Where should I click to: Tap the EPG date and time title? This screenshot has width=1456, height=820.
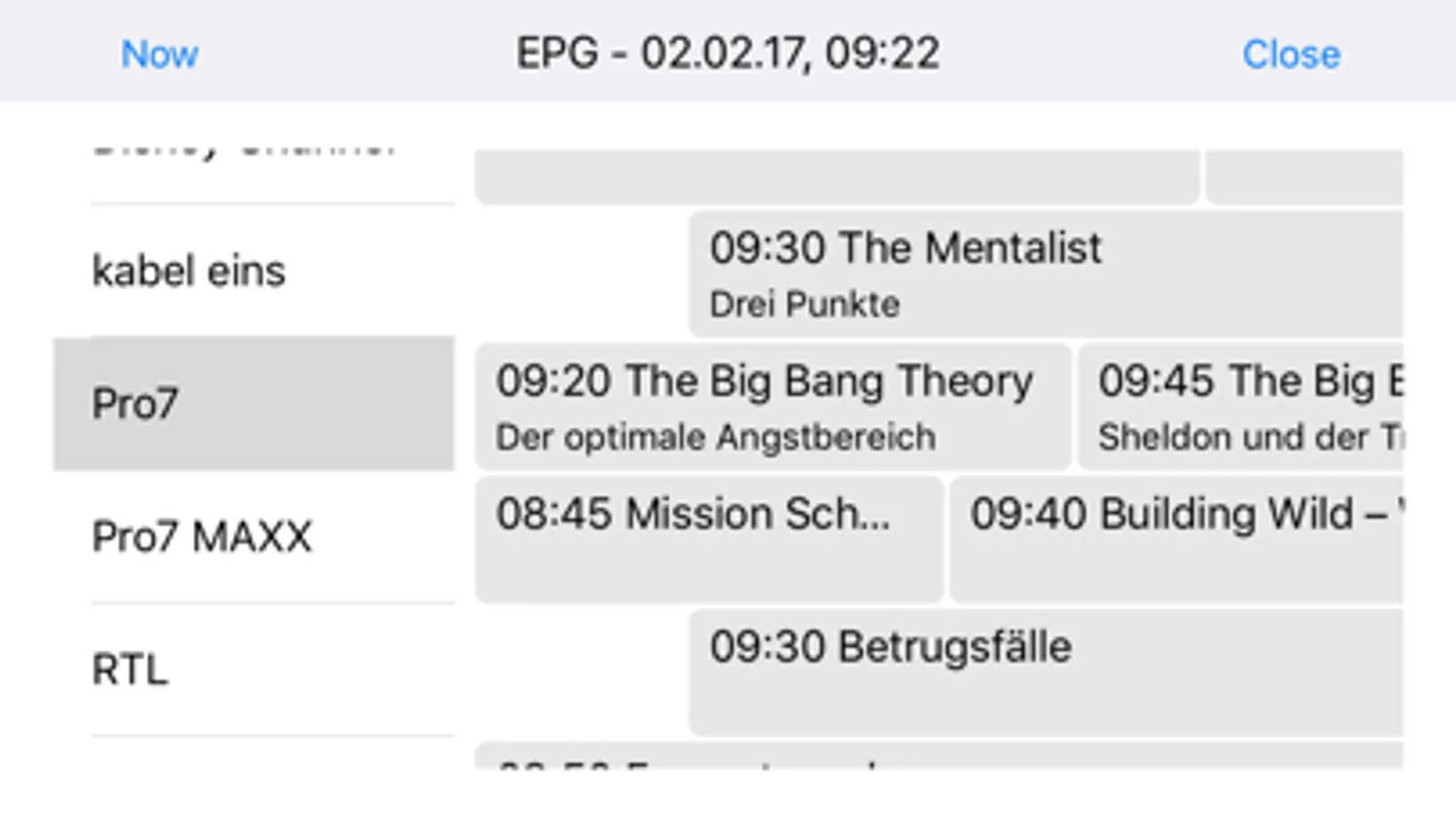click(x=728, y=54)
